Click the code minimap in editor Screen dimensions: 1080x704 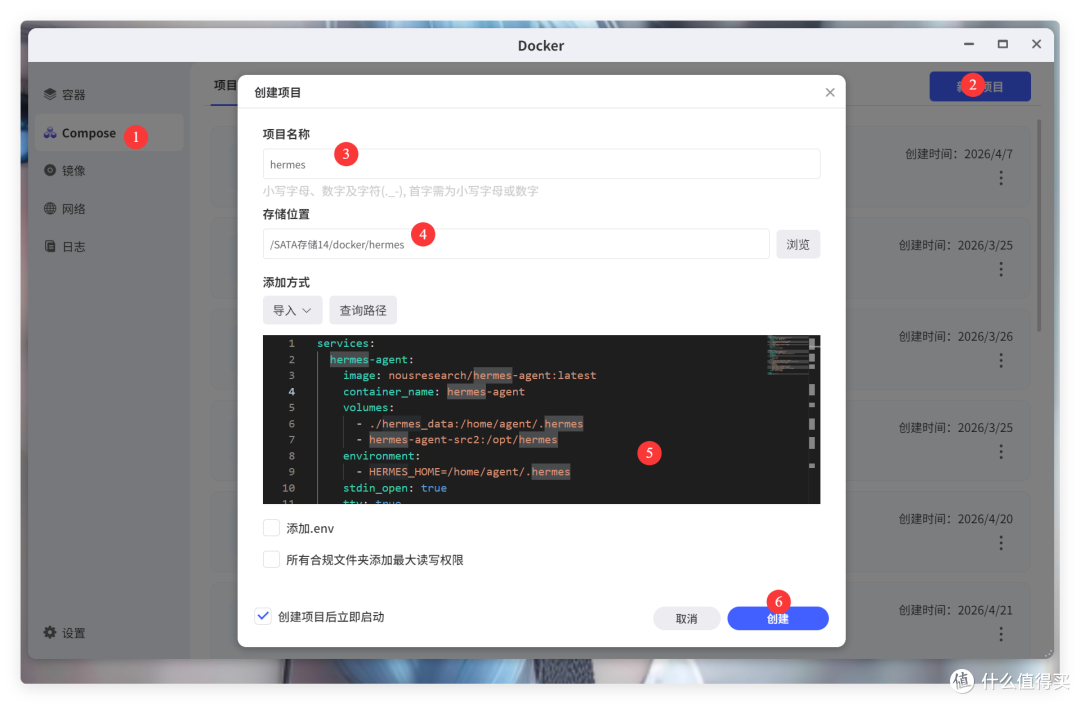point(787,355)
